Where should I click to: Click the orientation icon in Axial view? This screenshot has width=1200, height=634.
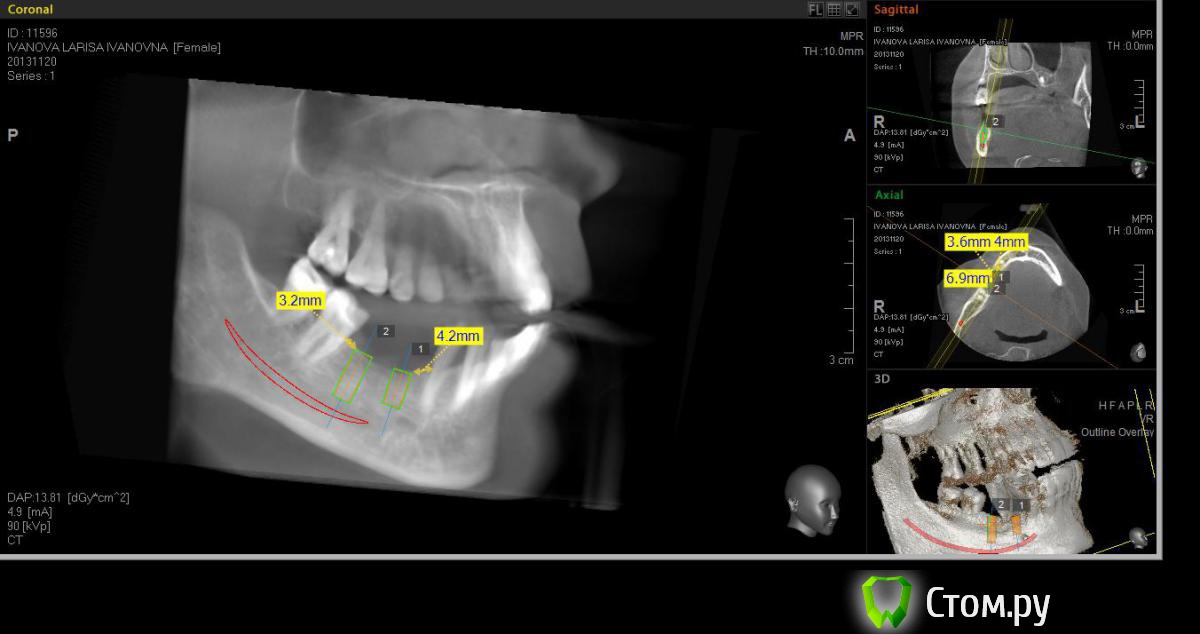[x=1138, y=352]
